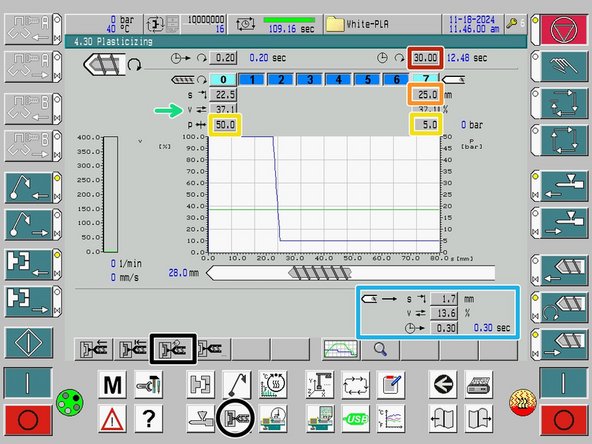Open the clipboard with pencil icon
Image resolution: width=592 pixels, height=444 pixels.
point(391,384)
